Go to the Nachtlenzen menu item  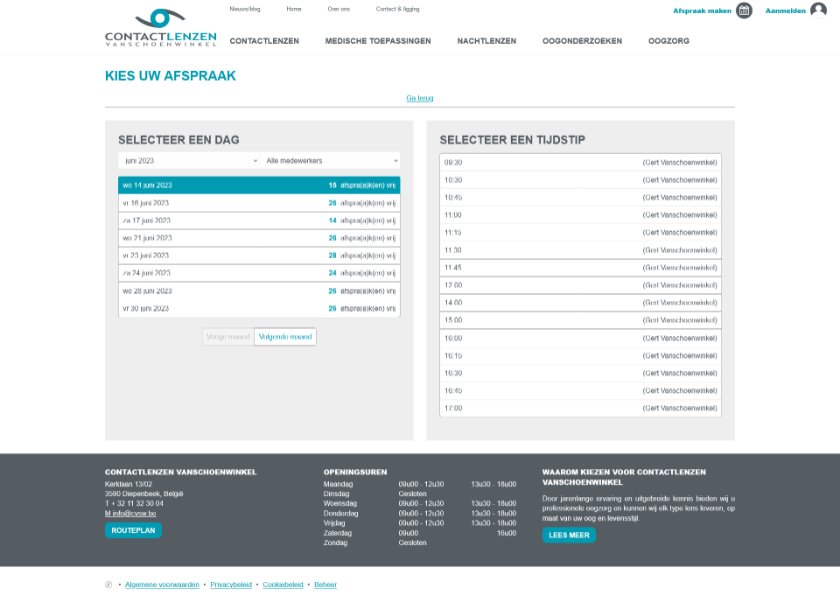(486, 41)
